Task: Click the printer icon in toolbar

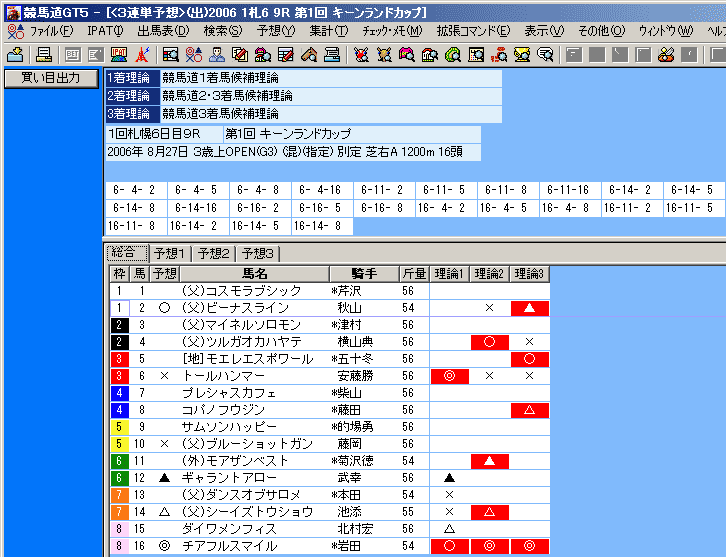Action: 43,54
